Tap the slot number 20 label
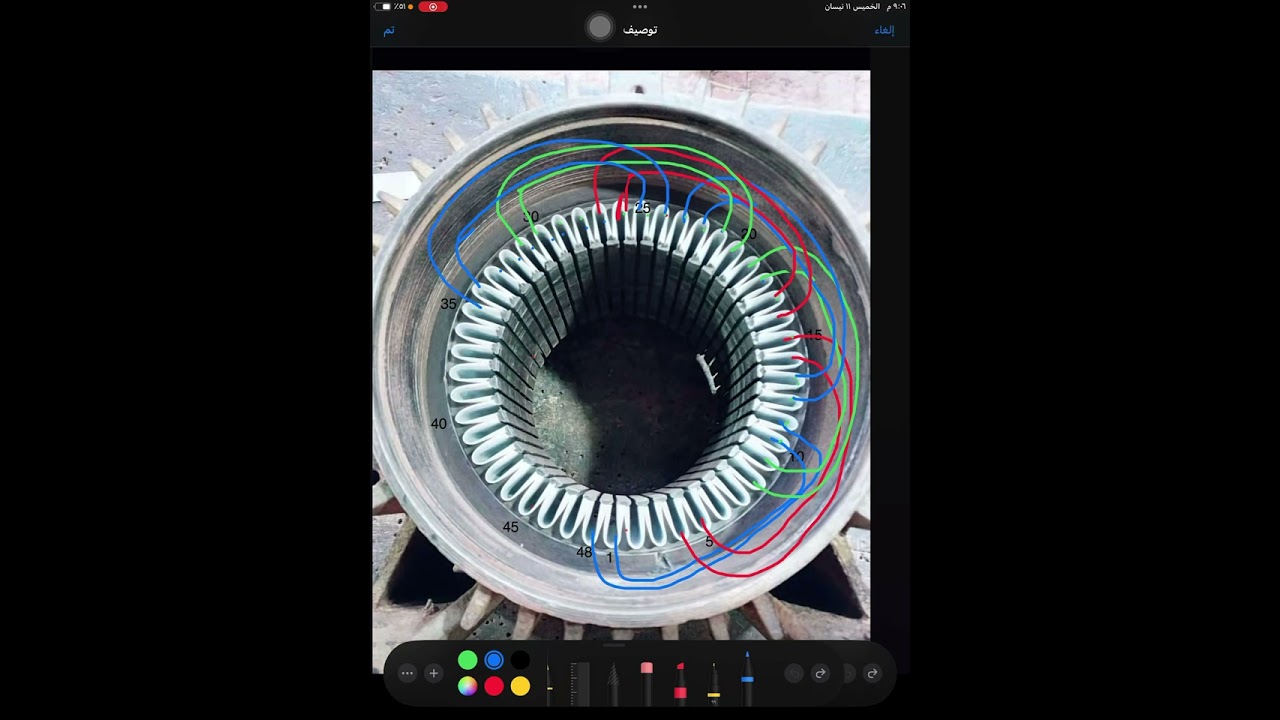 point(748,234)
